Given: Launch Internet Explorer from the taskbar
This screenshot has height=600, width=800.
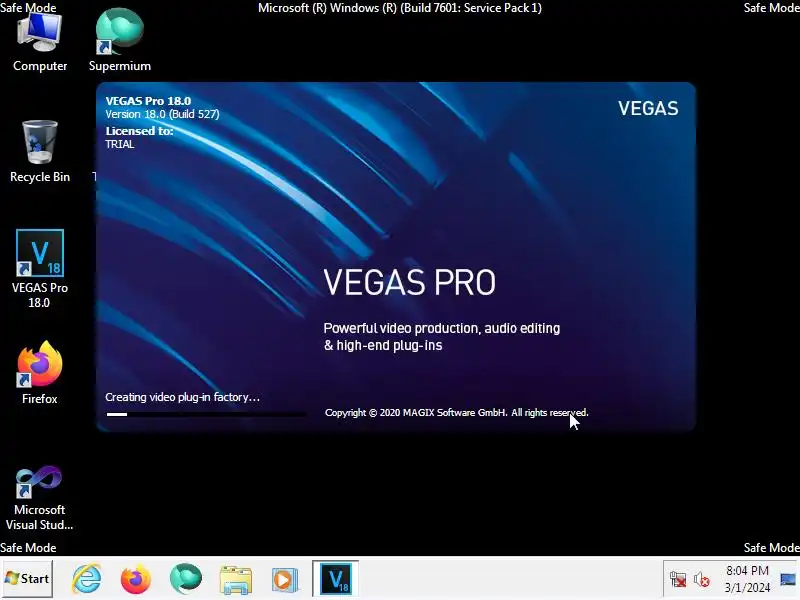Looking at the screenshot, I should pyautogui.click(x=87, y=579).
